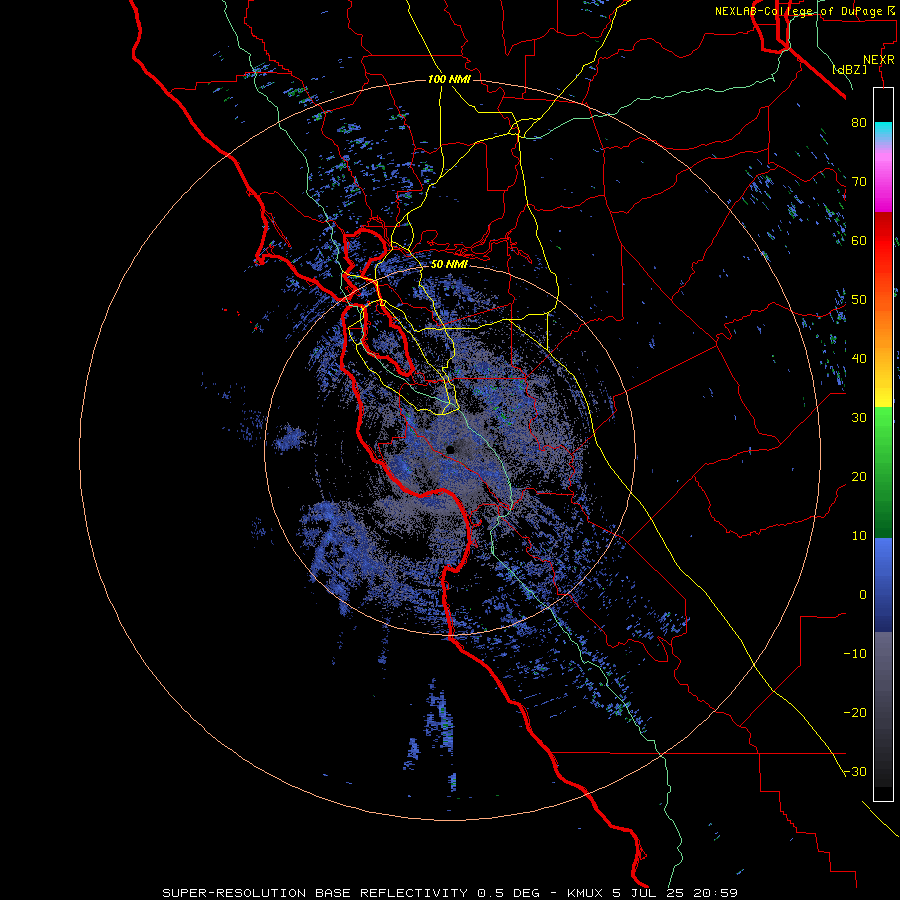Click the NEXLAB-College of DuPage watermark text
This screenshot has width=900, height=900.
(x=805, y=11)
